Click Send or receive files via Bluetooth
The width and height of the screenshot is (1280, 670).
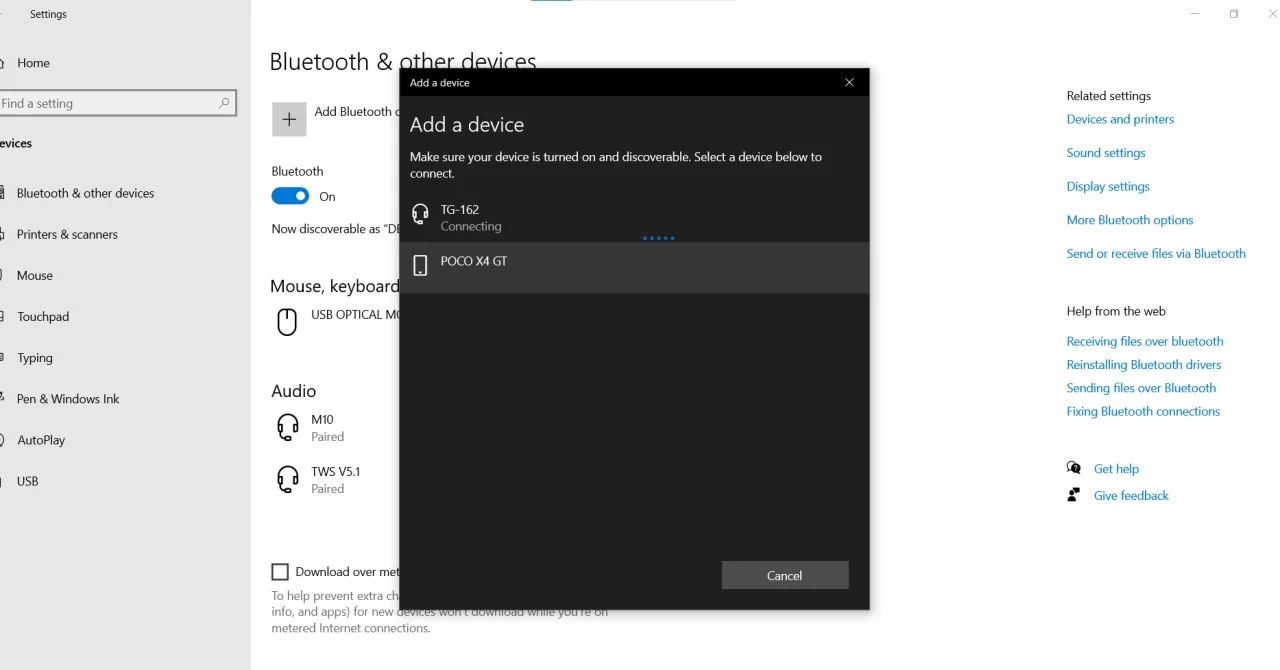pyautogui.click(x=1156, y=253)
